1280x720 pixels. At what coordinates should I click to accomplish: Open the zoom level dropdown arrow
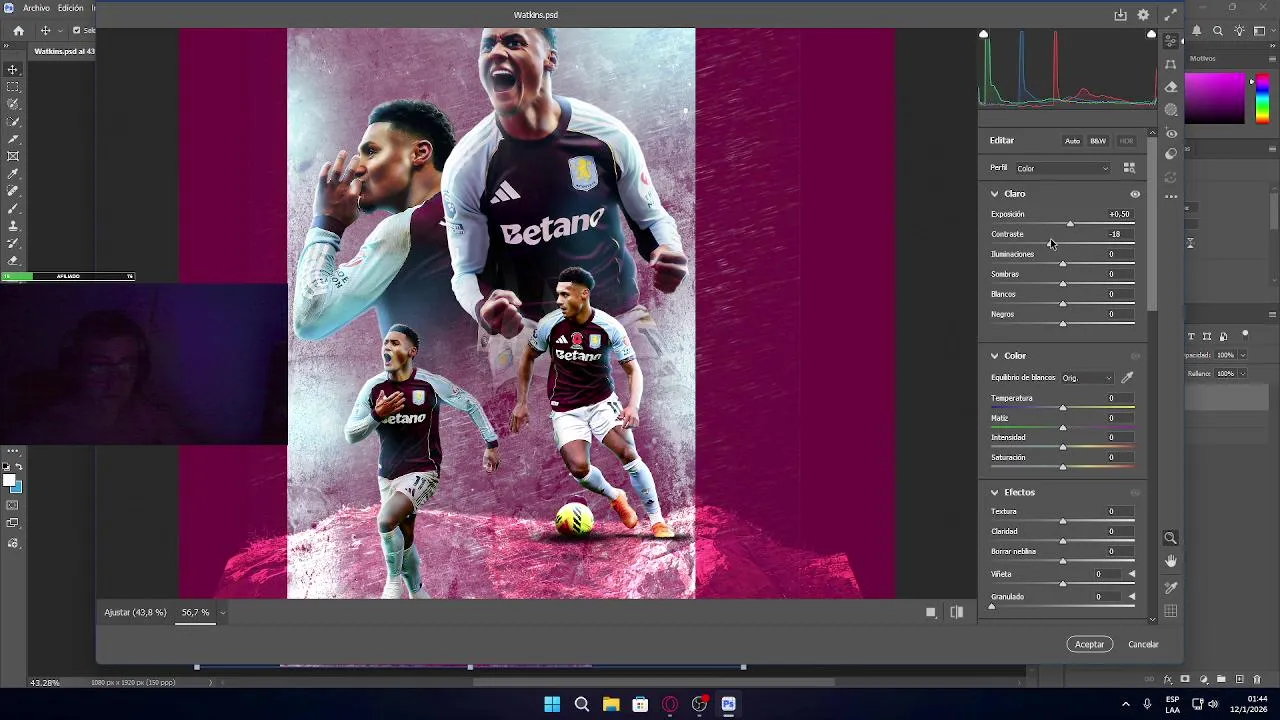222,612
